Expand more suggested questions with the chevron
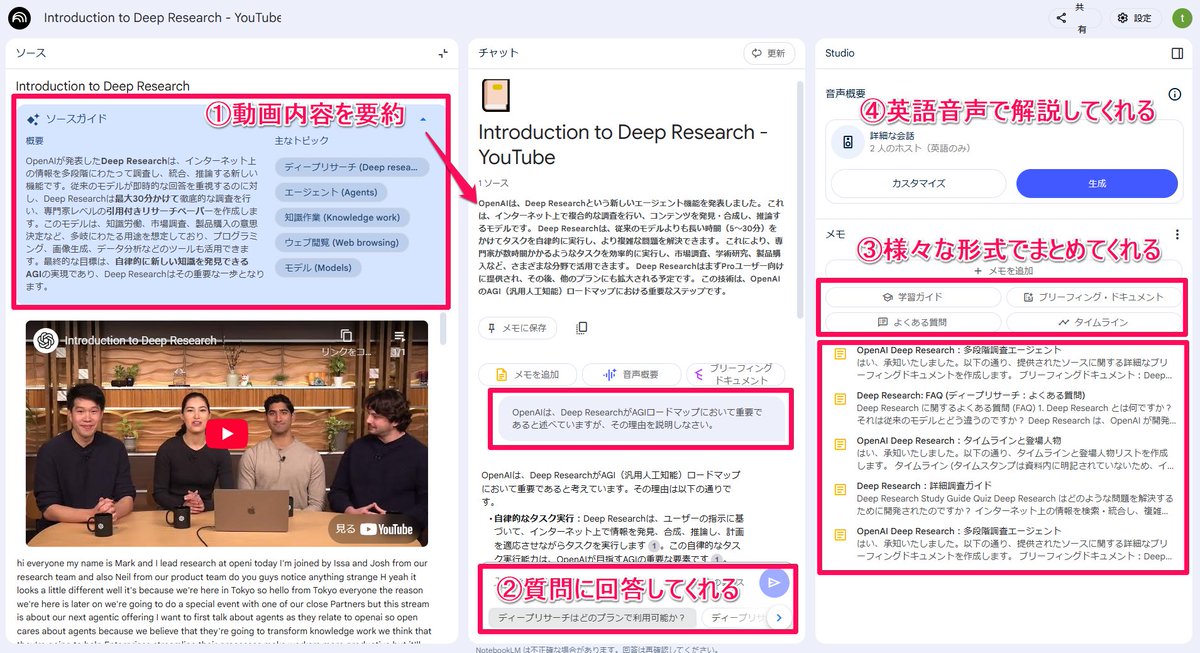Screen dimensions: 1200x653 point(779,618)
